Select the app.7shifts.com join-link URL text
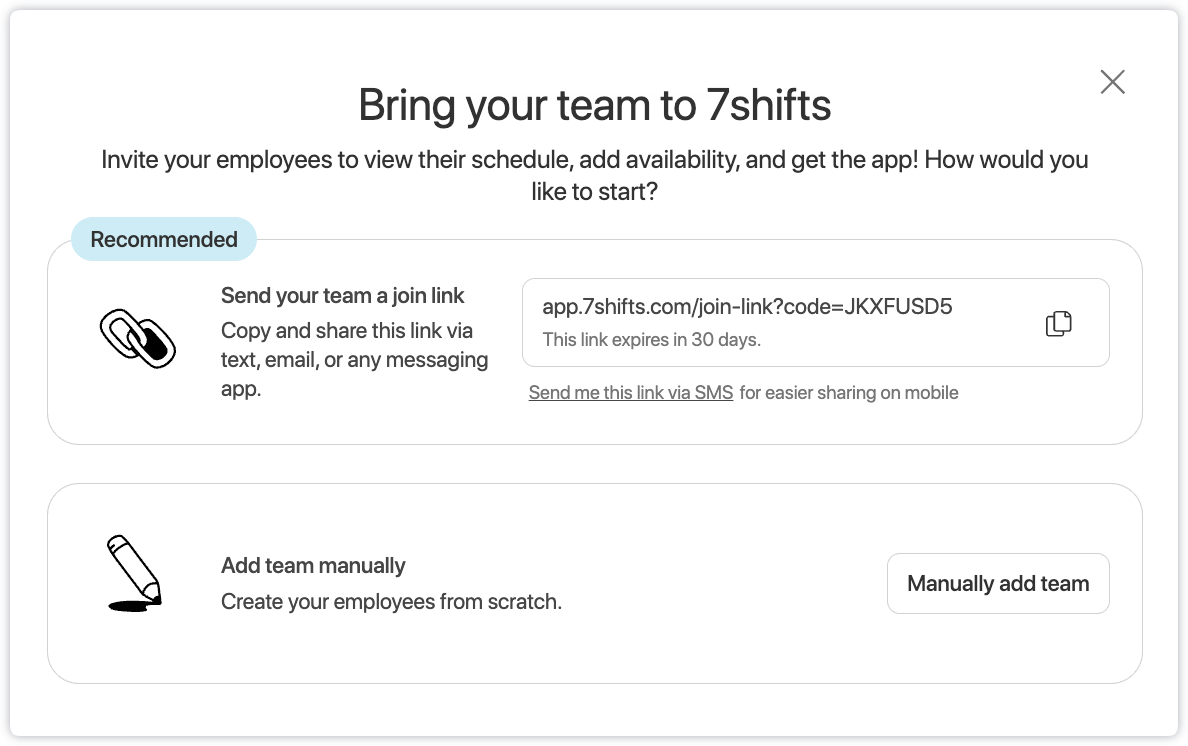The height and width of the screenshot is (746, 1188). (746, 307)
